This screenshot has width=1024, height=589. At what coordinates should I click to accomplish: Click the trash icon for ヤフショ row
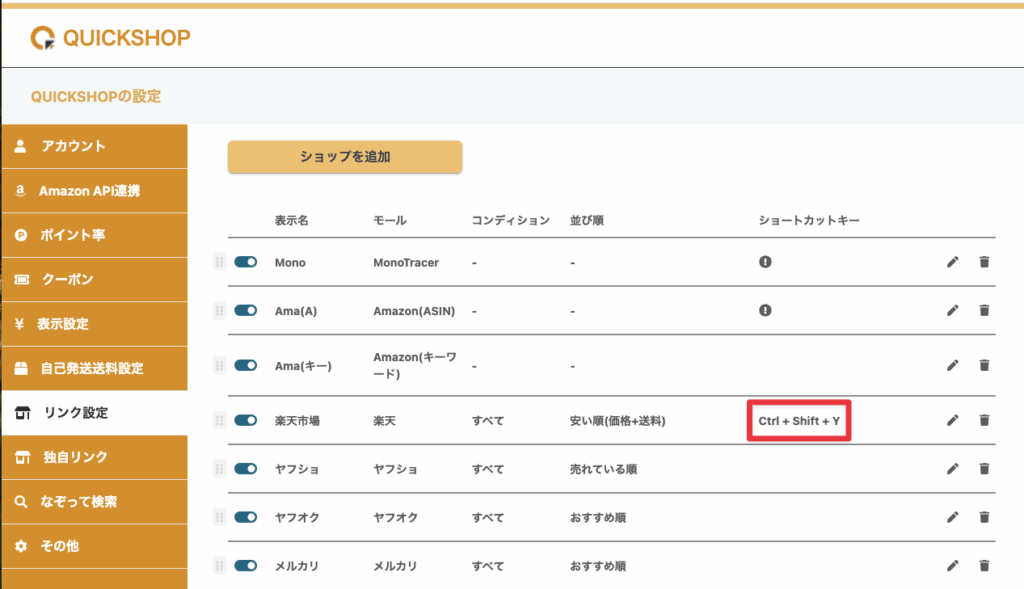click(984, 469)
